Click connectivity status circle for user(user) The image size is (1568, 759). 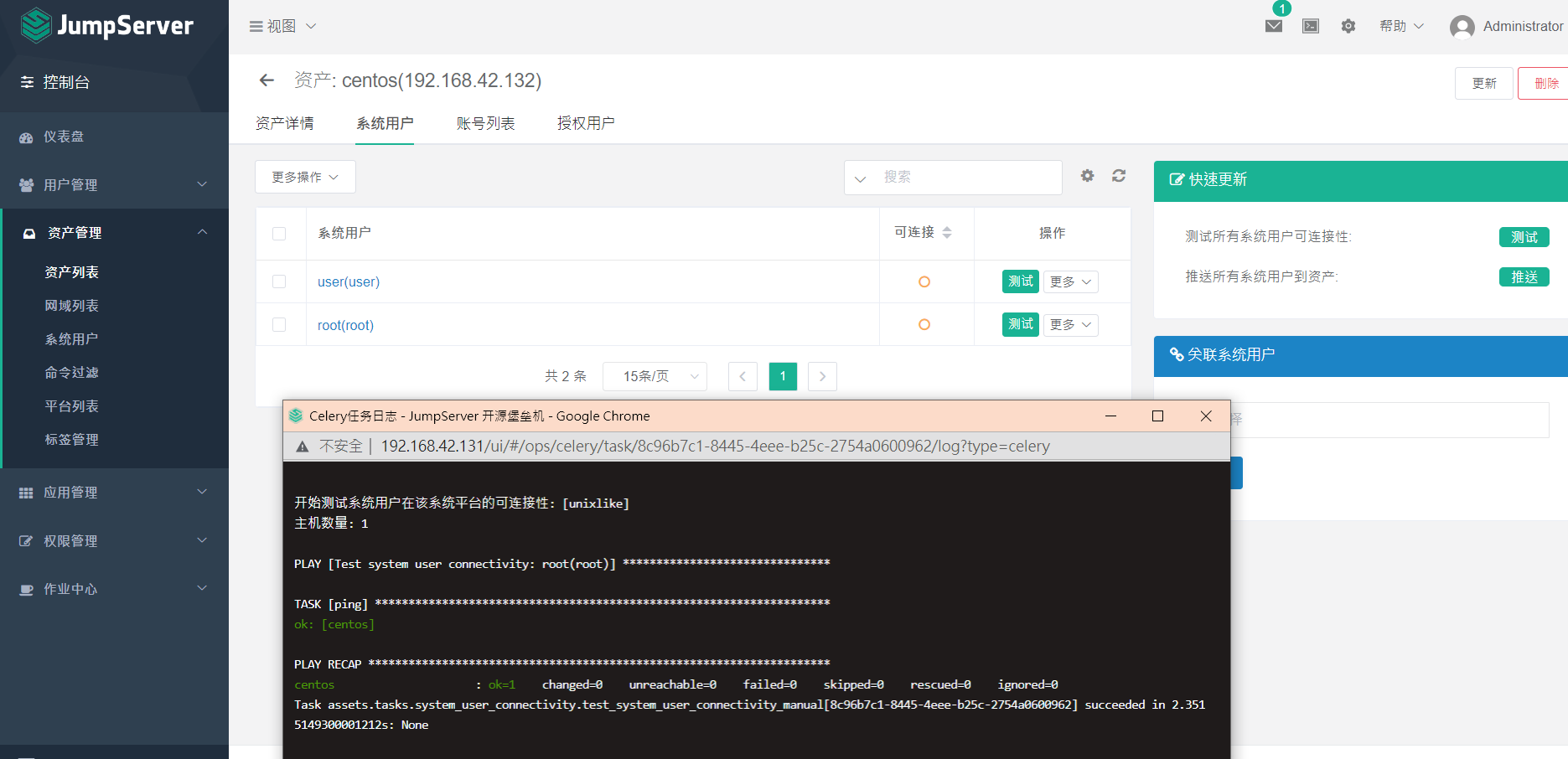pyautogui.click(x=924, y=281)
